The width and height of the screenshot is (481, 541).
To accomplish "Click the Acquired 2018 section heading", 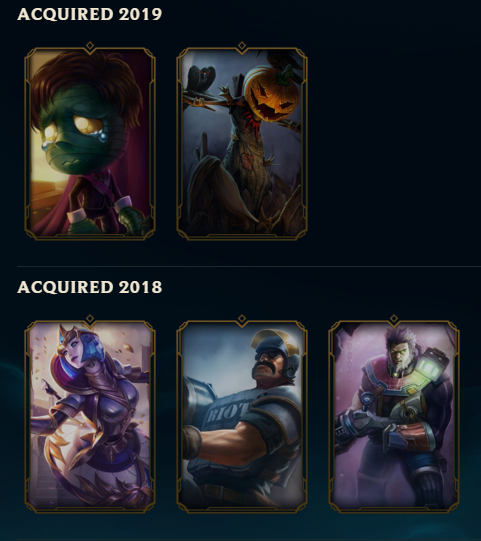I will pos(89,287).
